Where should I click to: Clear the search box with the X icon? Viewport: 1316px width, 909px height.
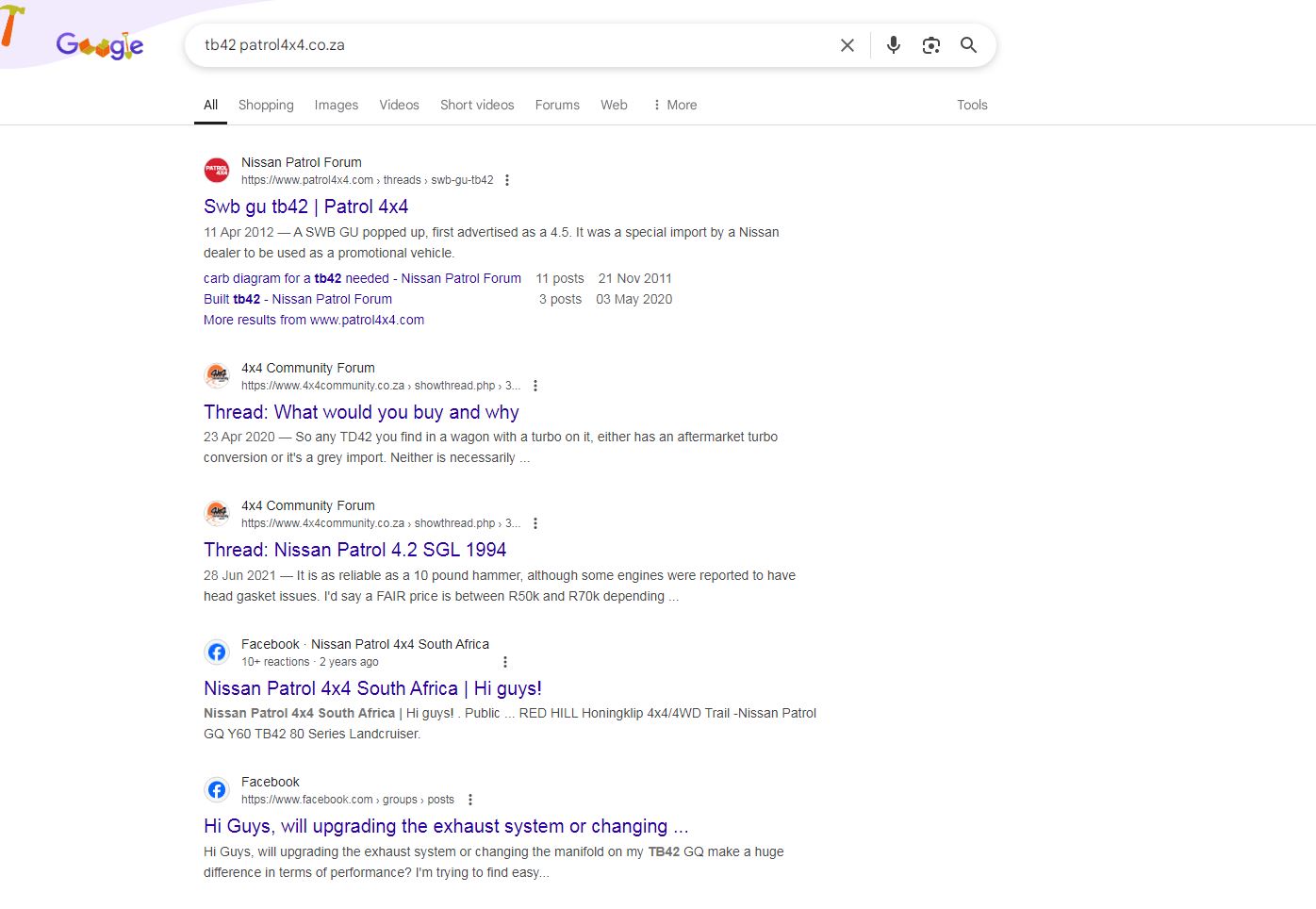coord(847,45)
